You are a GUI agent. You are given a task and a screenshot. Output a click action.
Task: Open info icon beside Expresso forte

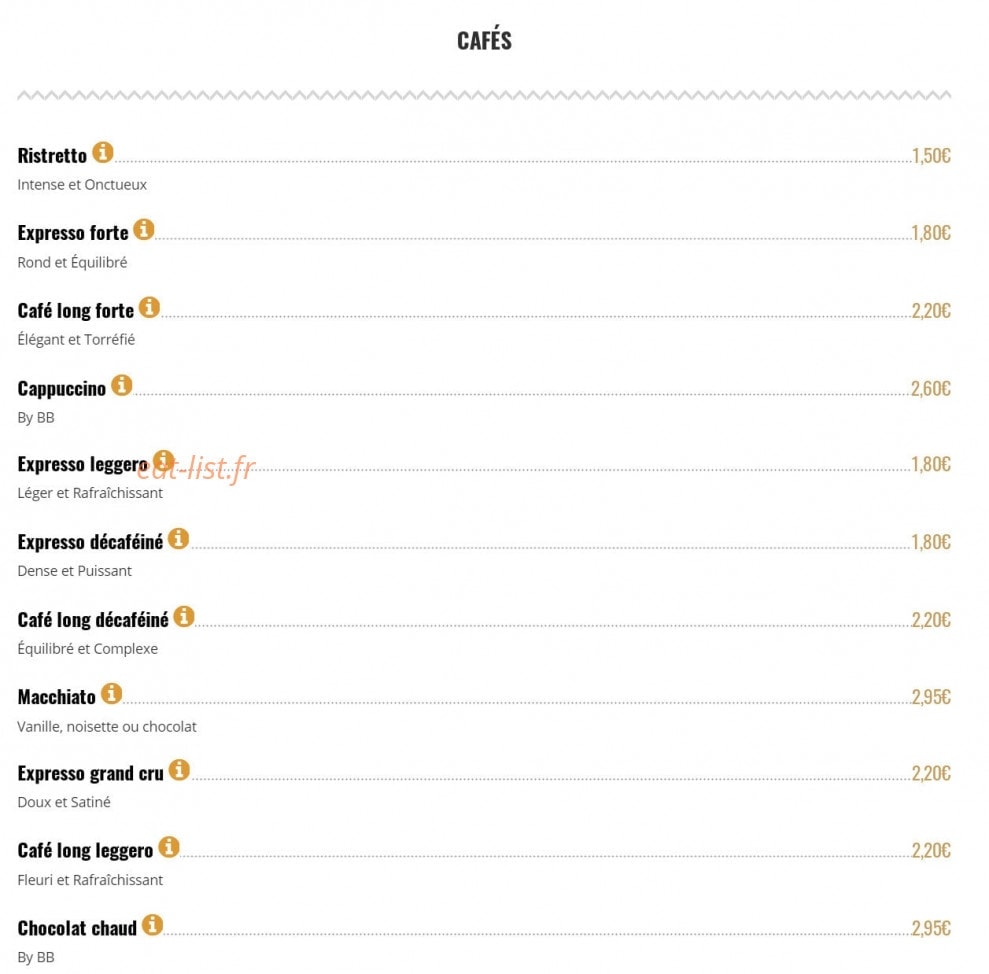click(144, 230)
